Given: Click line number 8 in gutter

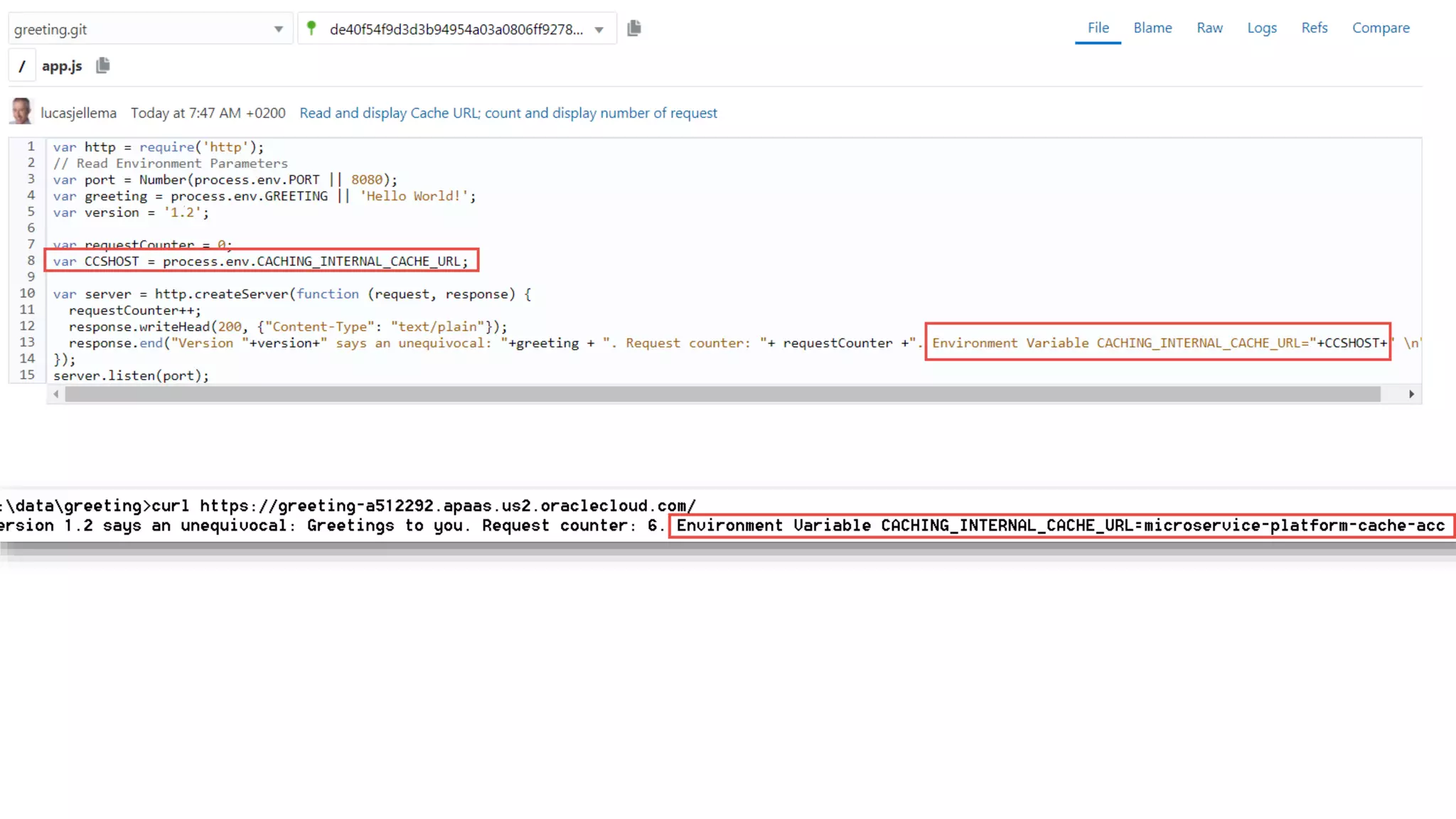Looking at the screenshot, I should (31, 261).
